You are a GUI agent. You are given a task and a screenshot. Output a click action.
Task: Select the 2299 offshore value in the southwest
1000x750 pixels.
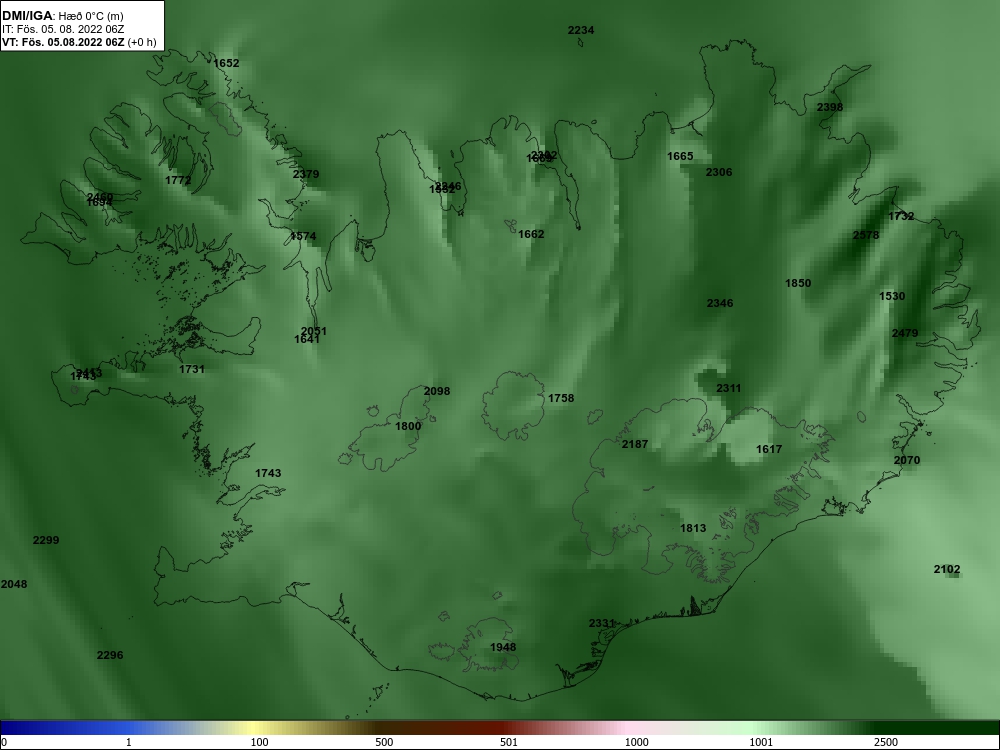point(46,540)
